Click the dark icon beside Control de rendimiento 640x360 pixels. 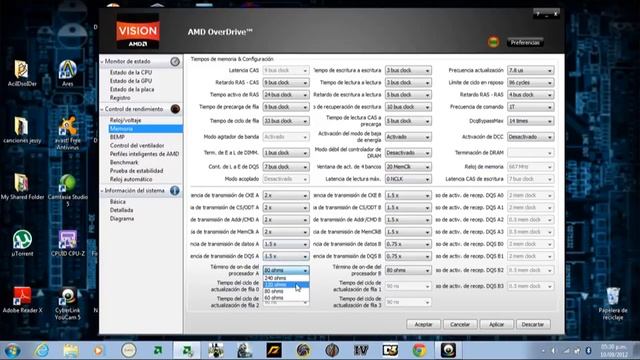pyautogui.click(x=175, y=109)
